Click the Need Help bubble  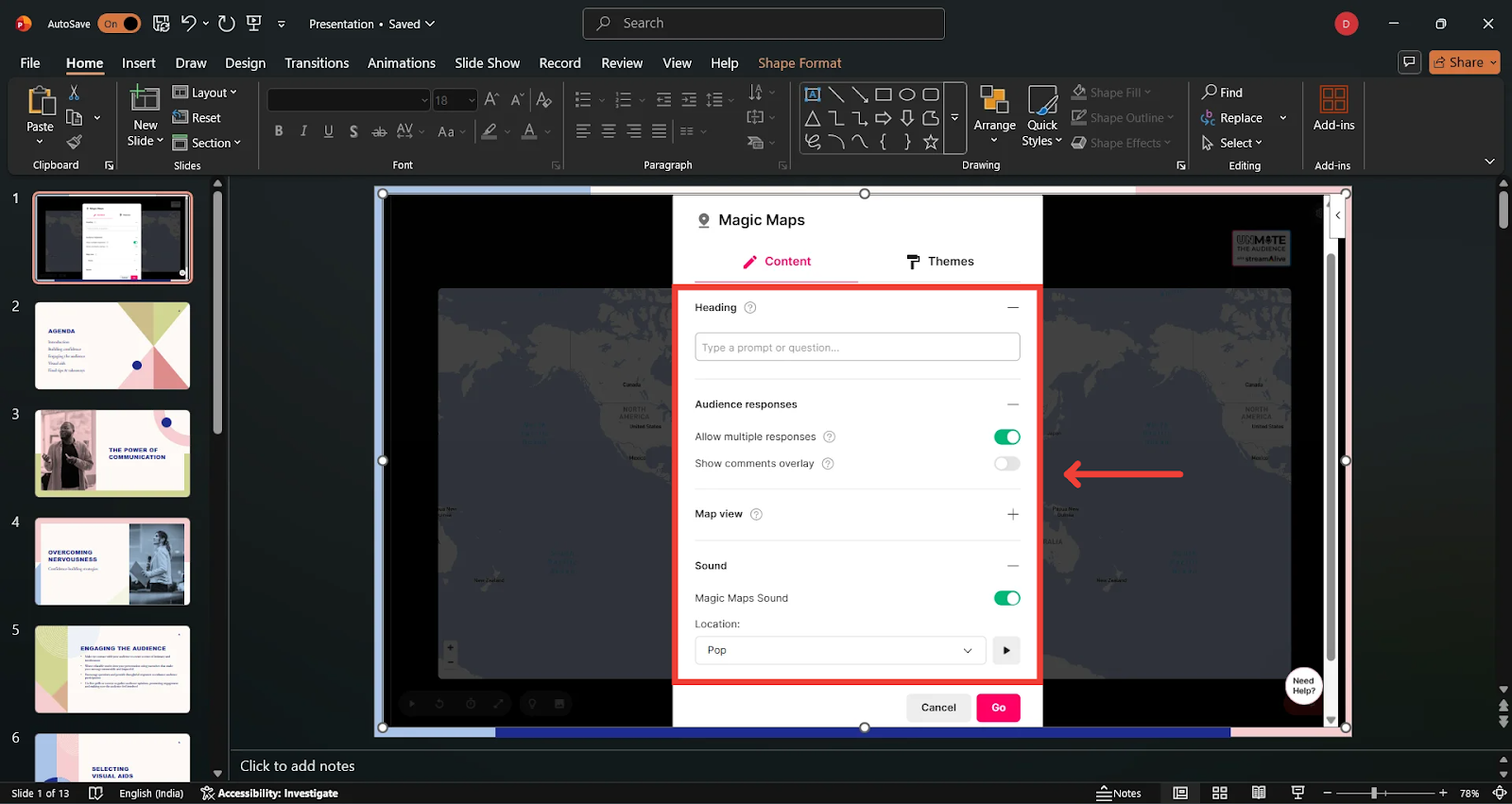tap(1303, 686)
